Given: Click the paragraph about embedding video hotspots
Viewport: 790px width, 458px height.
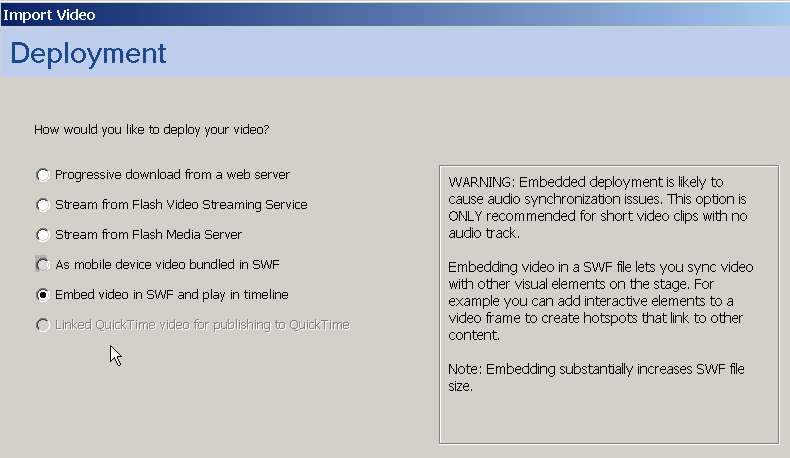Looking at the screenshot, I should [601, 301].
